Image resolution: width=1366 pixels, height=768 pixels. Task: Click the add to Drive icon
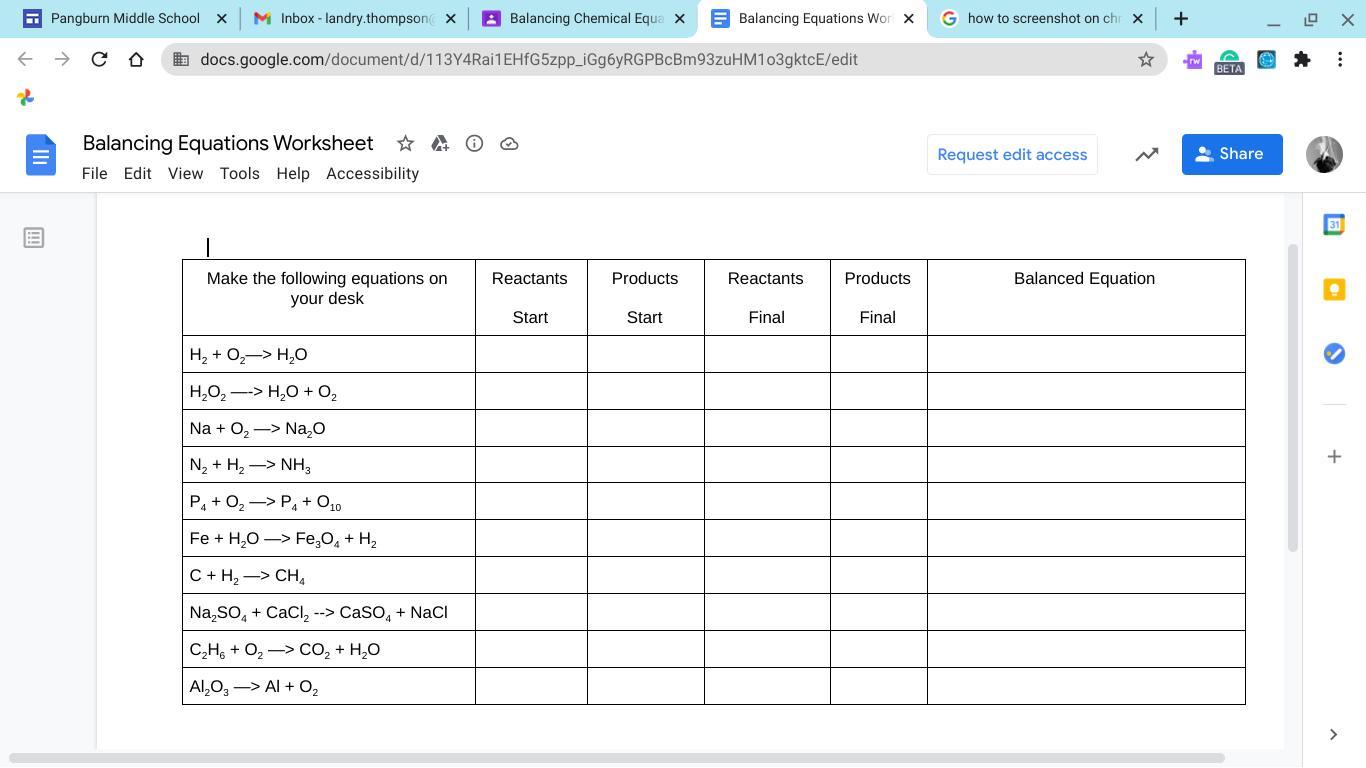point(440,144)
